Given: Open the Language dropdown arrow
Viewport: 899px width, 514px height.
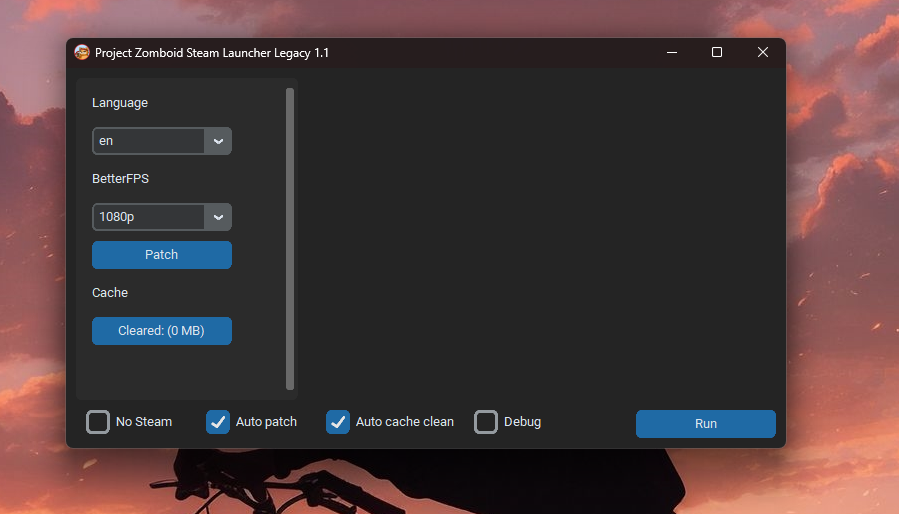Looking at the screenshot, I should tap(218, 141).
